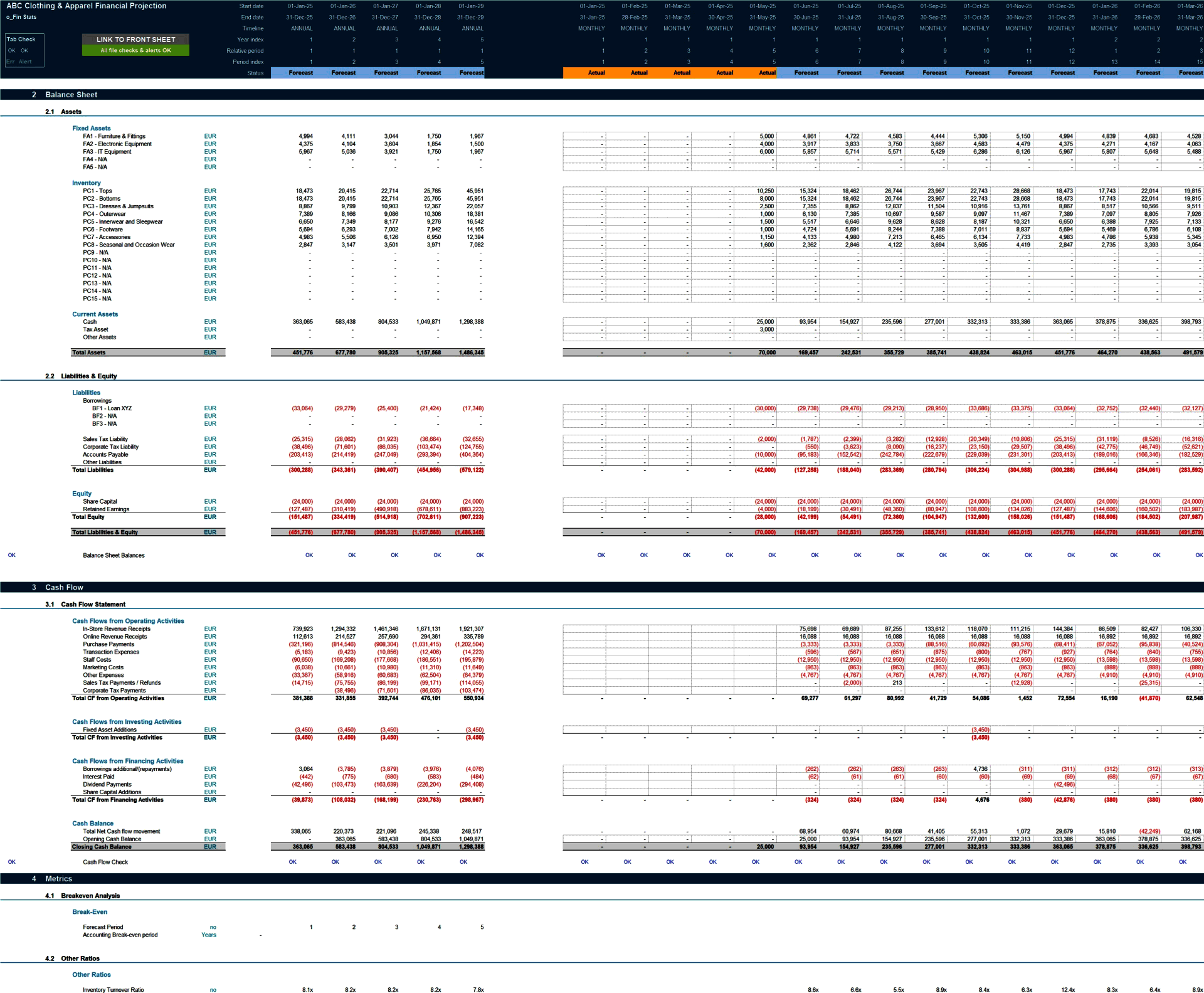Click the 'FA3 - IT Equipment' row label

pyautogui.click(x=107, y=151)
